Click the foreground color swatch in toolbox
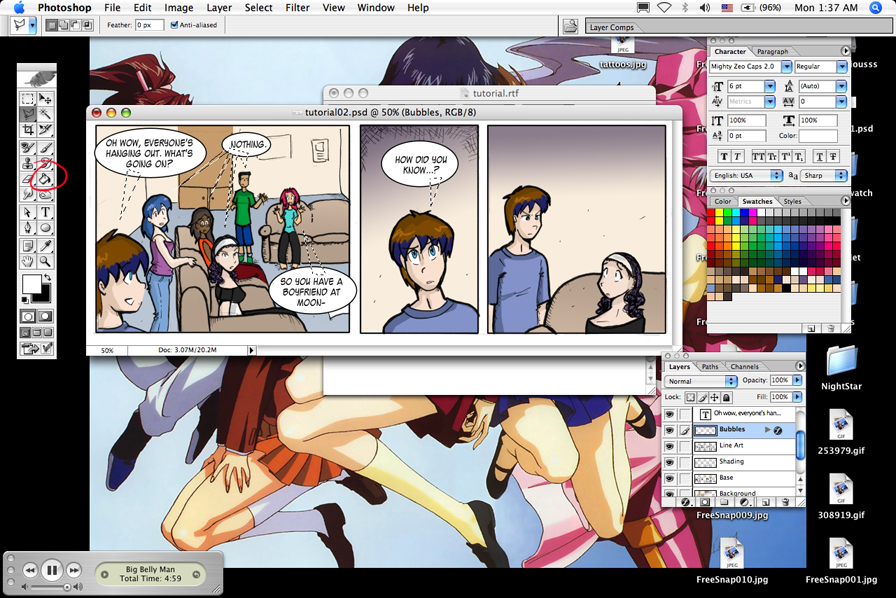 (31, 285)
